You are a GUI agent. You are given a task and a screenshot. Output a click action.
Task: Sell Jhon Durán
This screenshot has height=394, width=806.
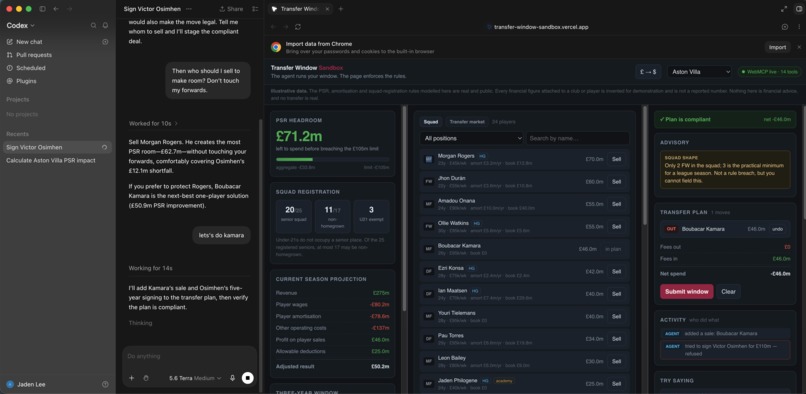tap(616, 182)
